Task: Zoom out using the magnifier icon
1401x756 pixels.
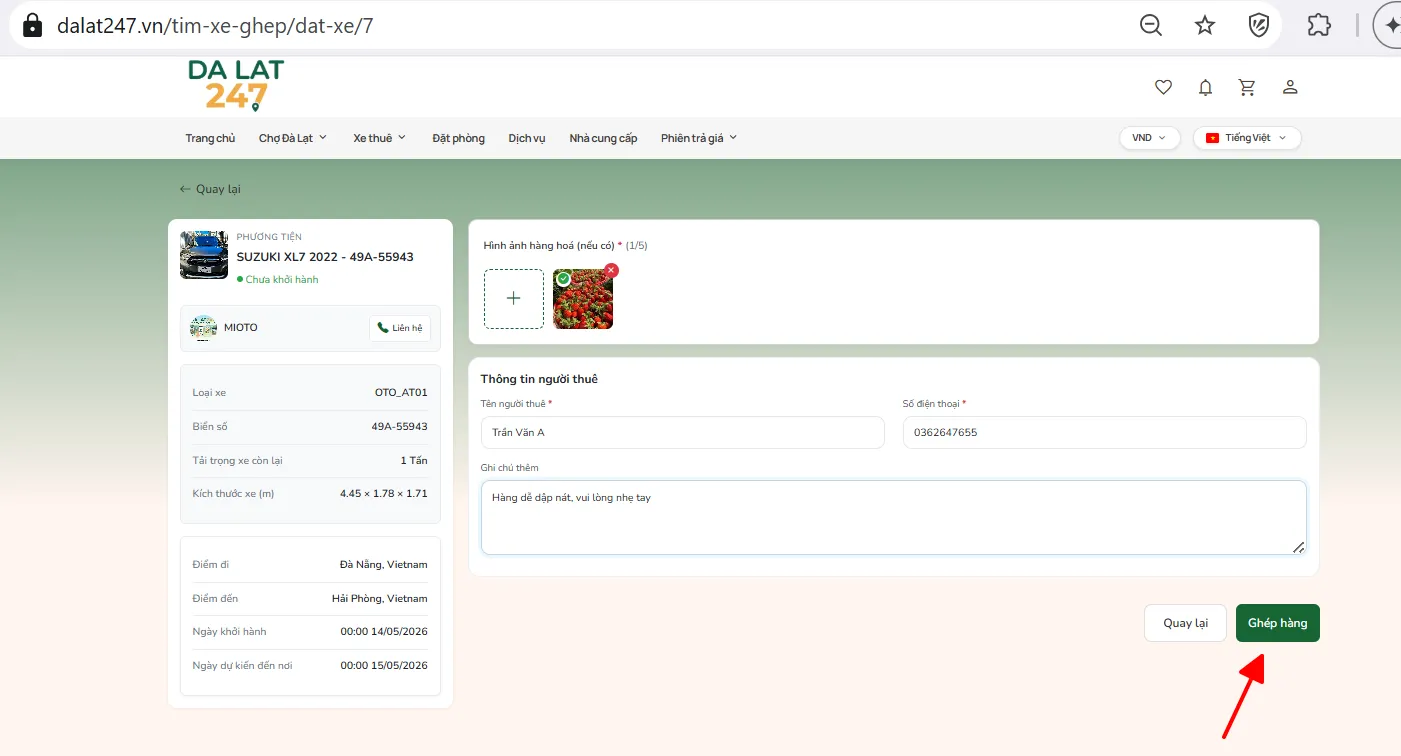Action: 1151,25
